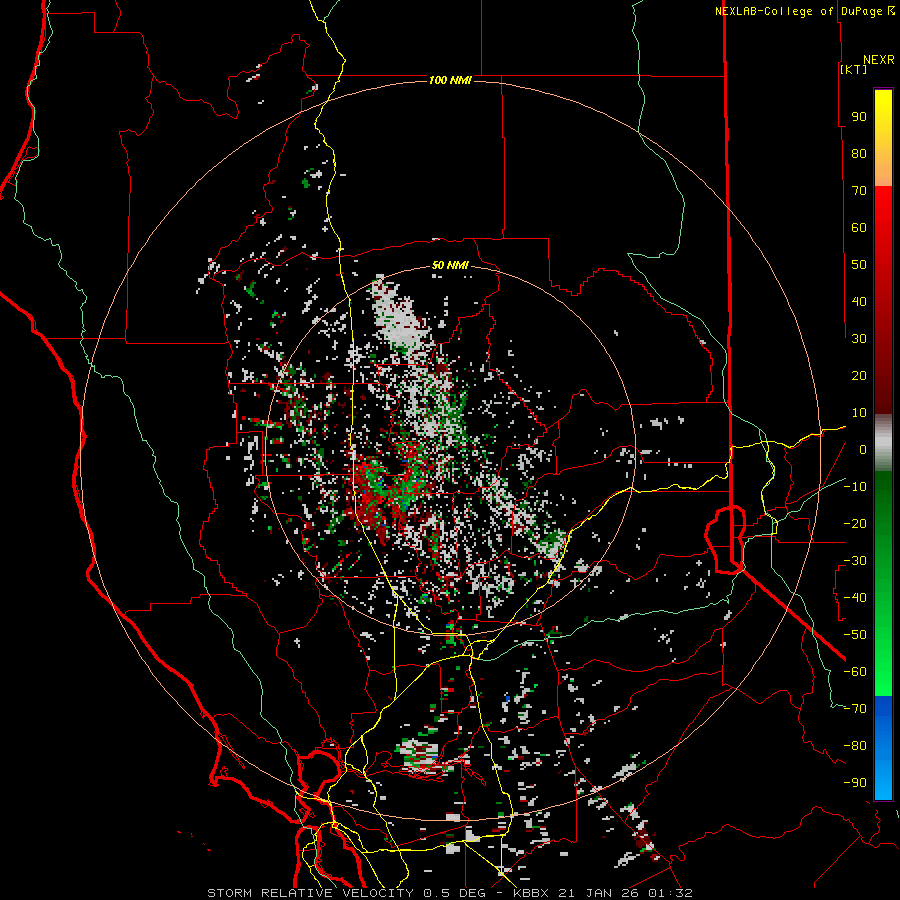Image resolution: width=900 pixels, height=900 pixels.
Task: Click the positive 90 scale label
Action: coord(859,117)
